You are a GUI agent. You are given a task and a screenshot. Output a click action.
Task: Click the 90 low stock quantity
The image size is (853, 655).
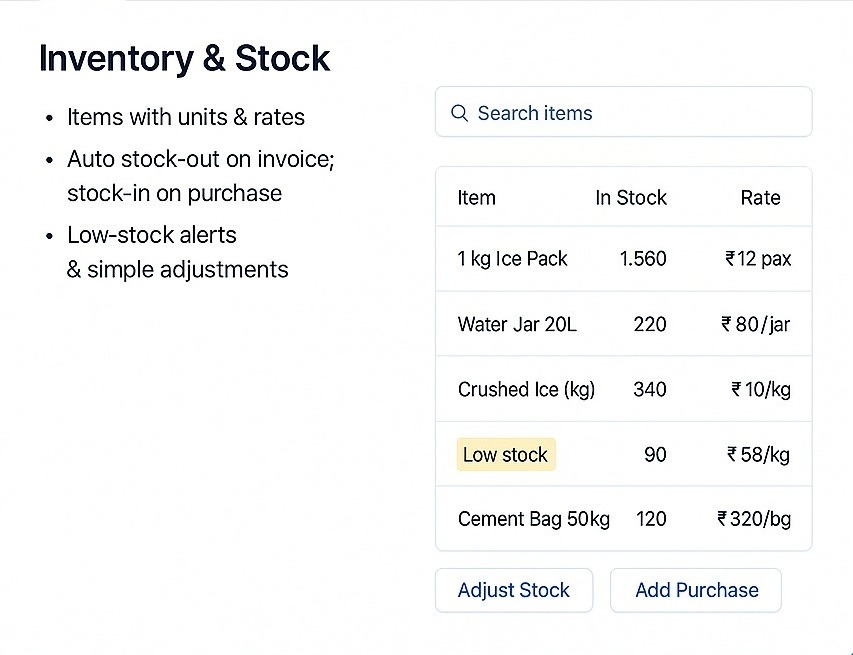pyautogui.click(x=655, y=454)
